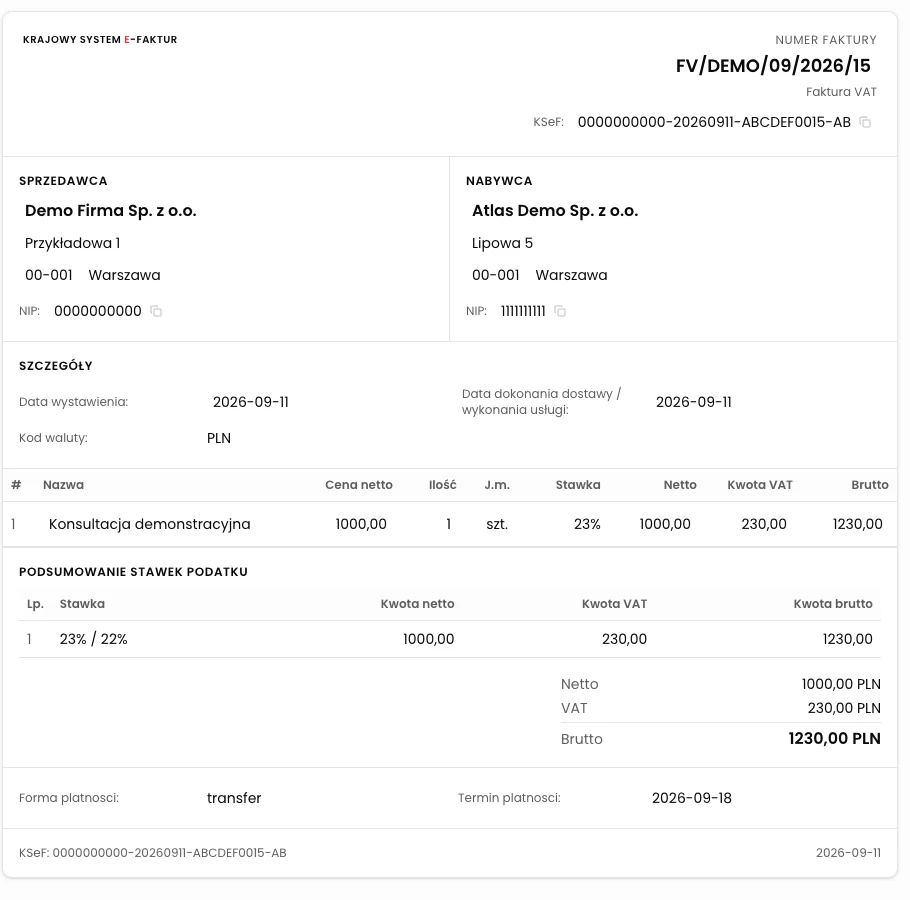
Task: Click the Brutto column header
Action: click(869, 485)
